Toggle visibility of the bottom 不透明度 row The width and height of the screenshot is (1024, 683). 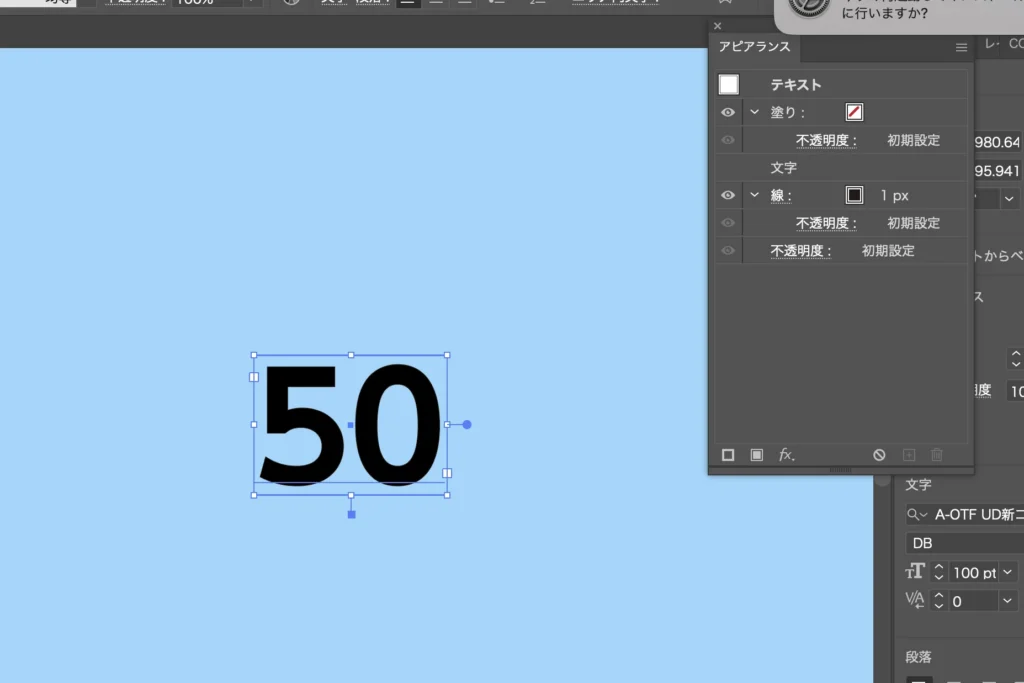[728, 251]
